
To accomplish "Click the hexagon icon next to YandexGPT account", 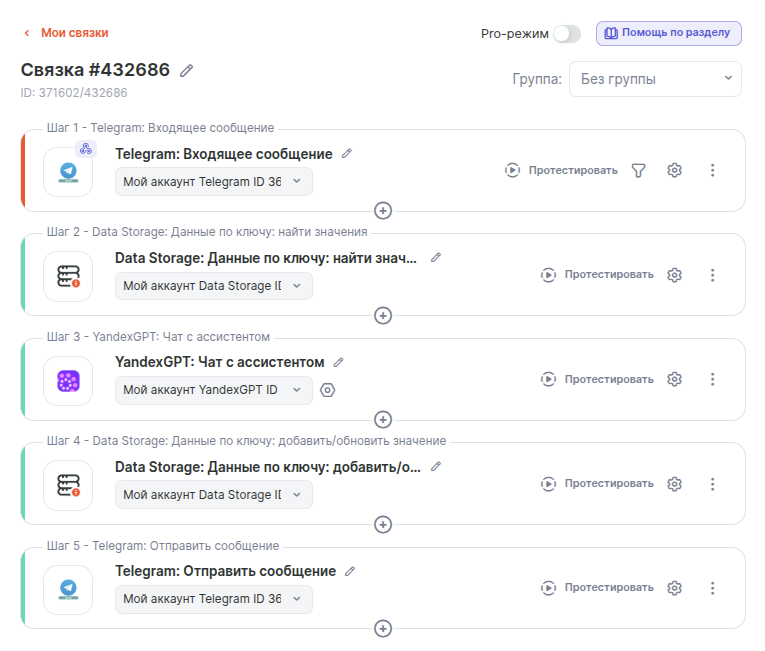I will (x=327, y=390).
